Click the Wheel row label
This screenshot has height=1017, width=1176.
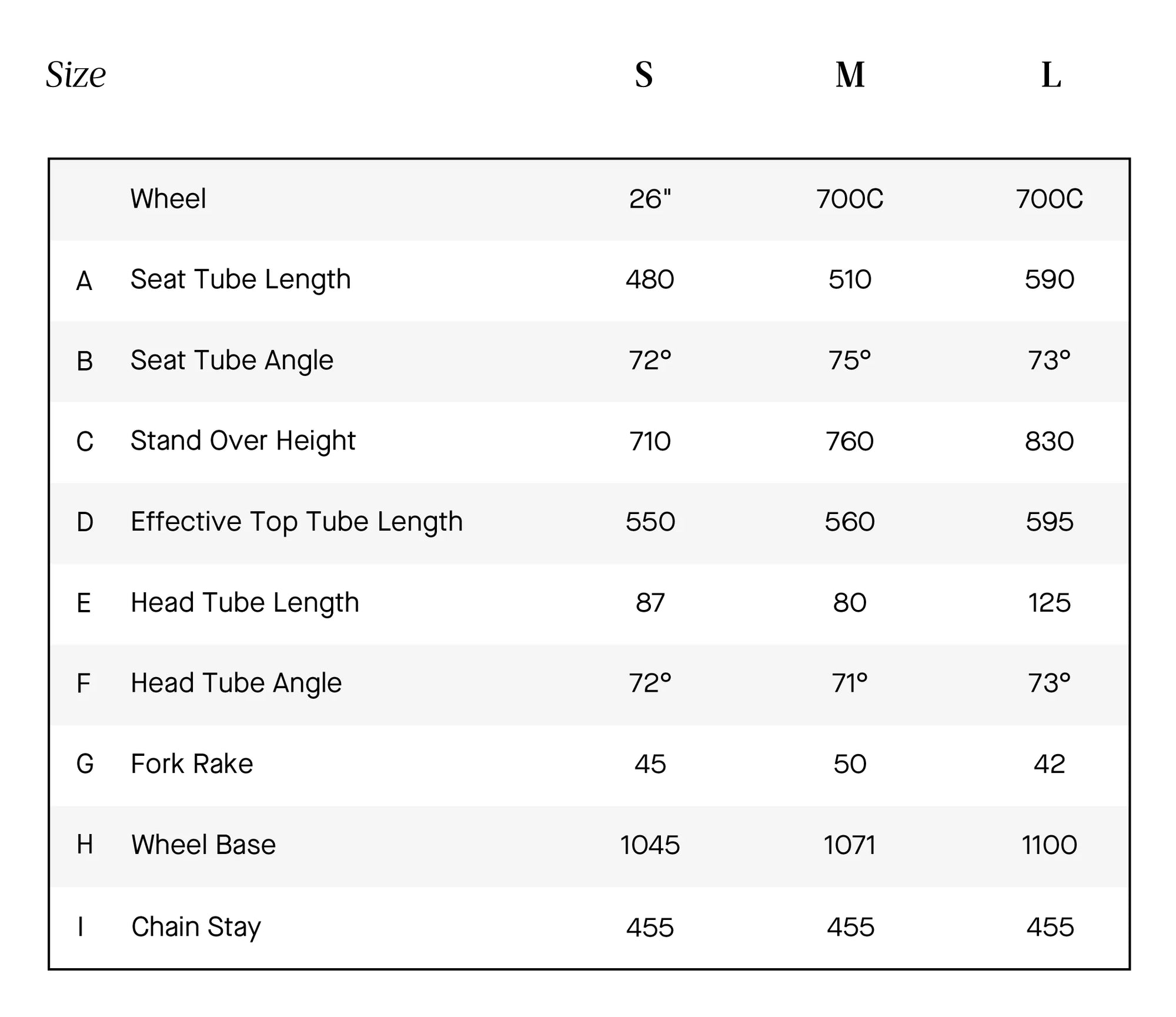[168, 199]
